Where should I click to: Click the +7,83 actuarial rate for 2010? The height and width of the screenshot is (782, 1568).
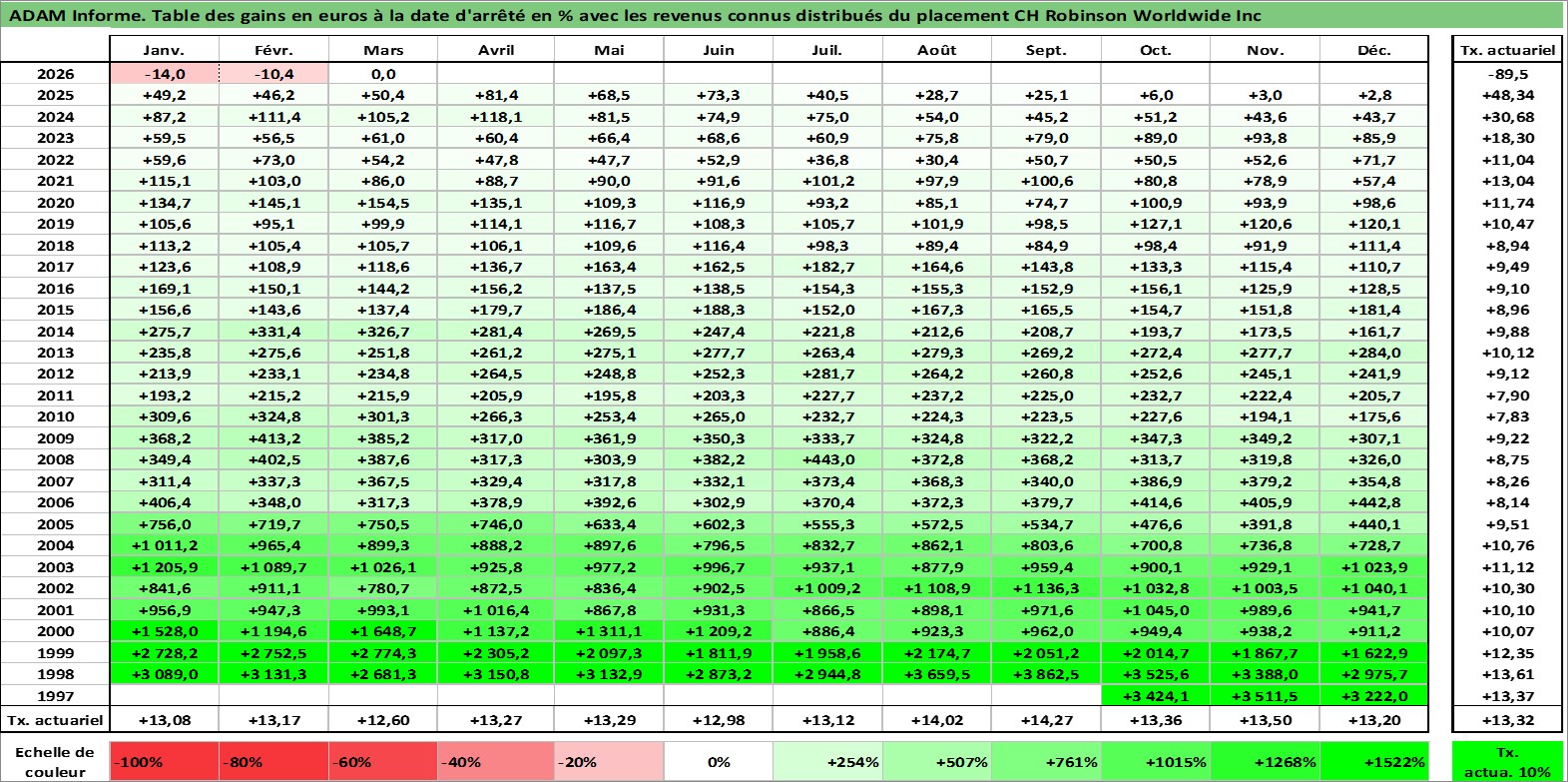click(1508, 416)
